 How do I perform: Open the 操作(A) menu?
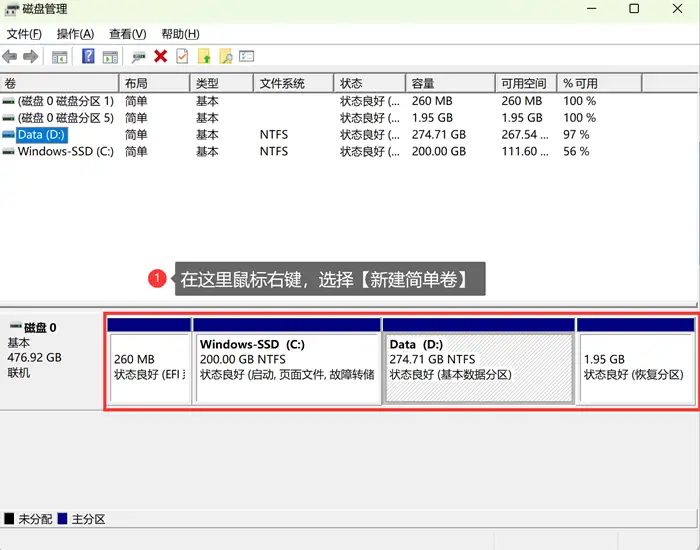(x=75, y=34)
